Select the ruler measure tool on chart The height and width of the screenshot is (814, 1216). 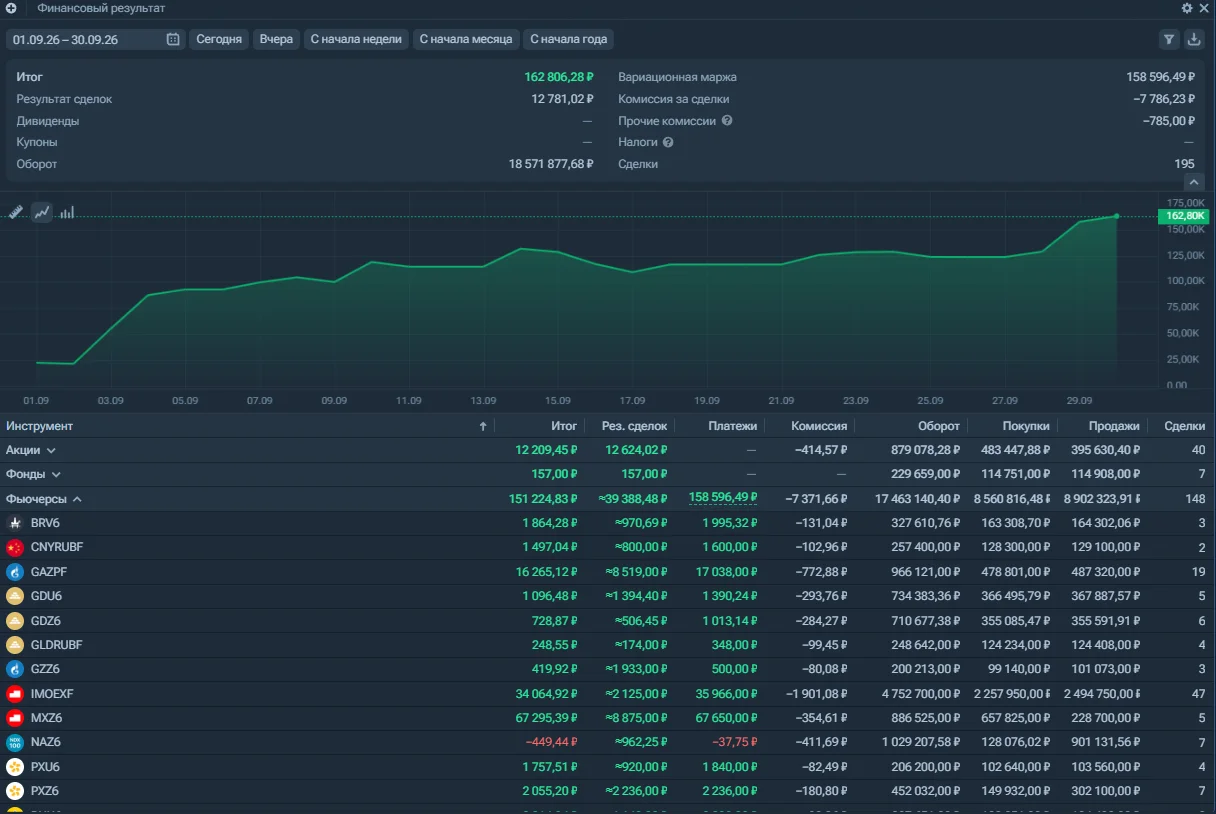16,212
